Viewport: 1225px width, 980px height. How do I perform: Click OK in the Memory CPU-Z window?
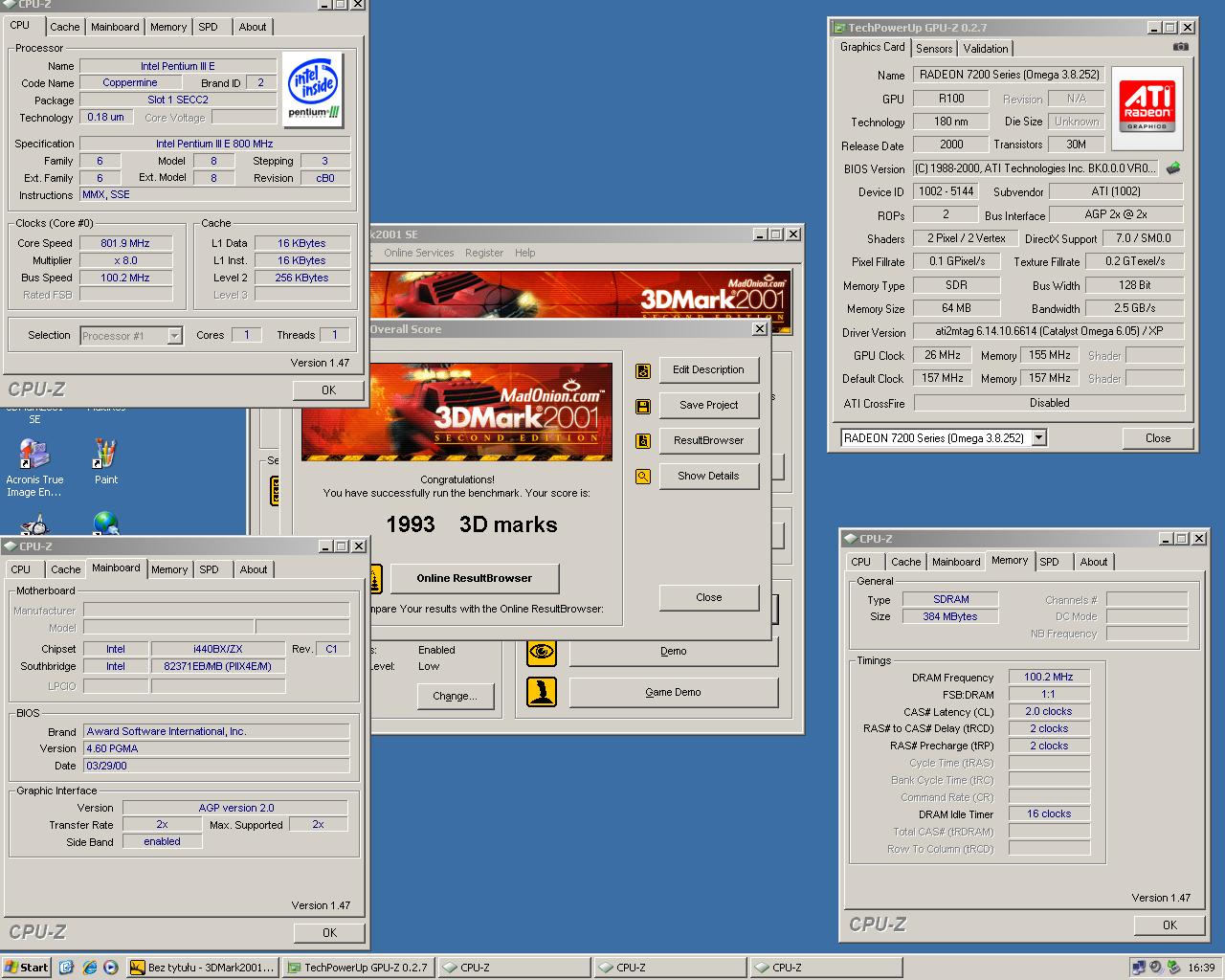pos(1169,924)
